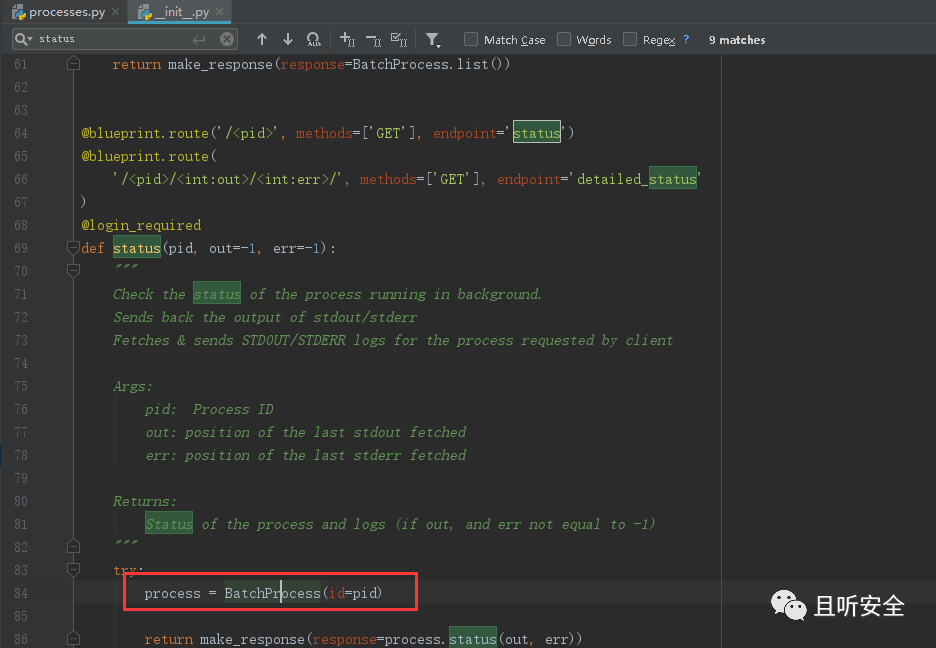The height and width of the screenshot is (648, 936).
Task: Click the highlighted 'status' word in line 71 docstring
Action: (x=217, y=294)
